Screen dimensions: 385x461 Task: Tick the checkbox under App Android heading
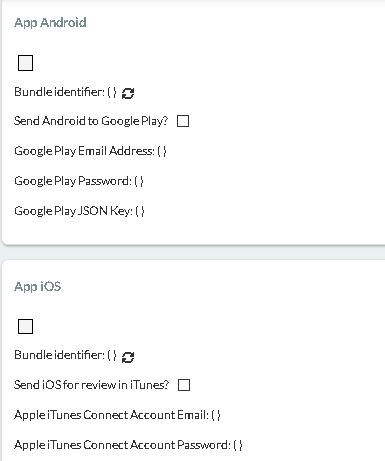coord(25,63)
